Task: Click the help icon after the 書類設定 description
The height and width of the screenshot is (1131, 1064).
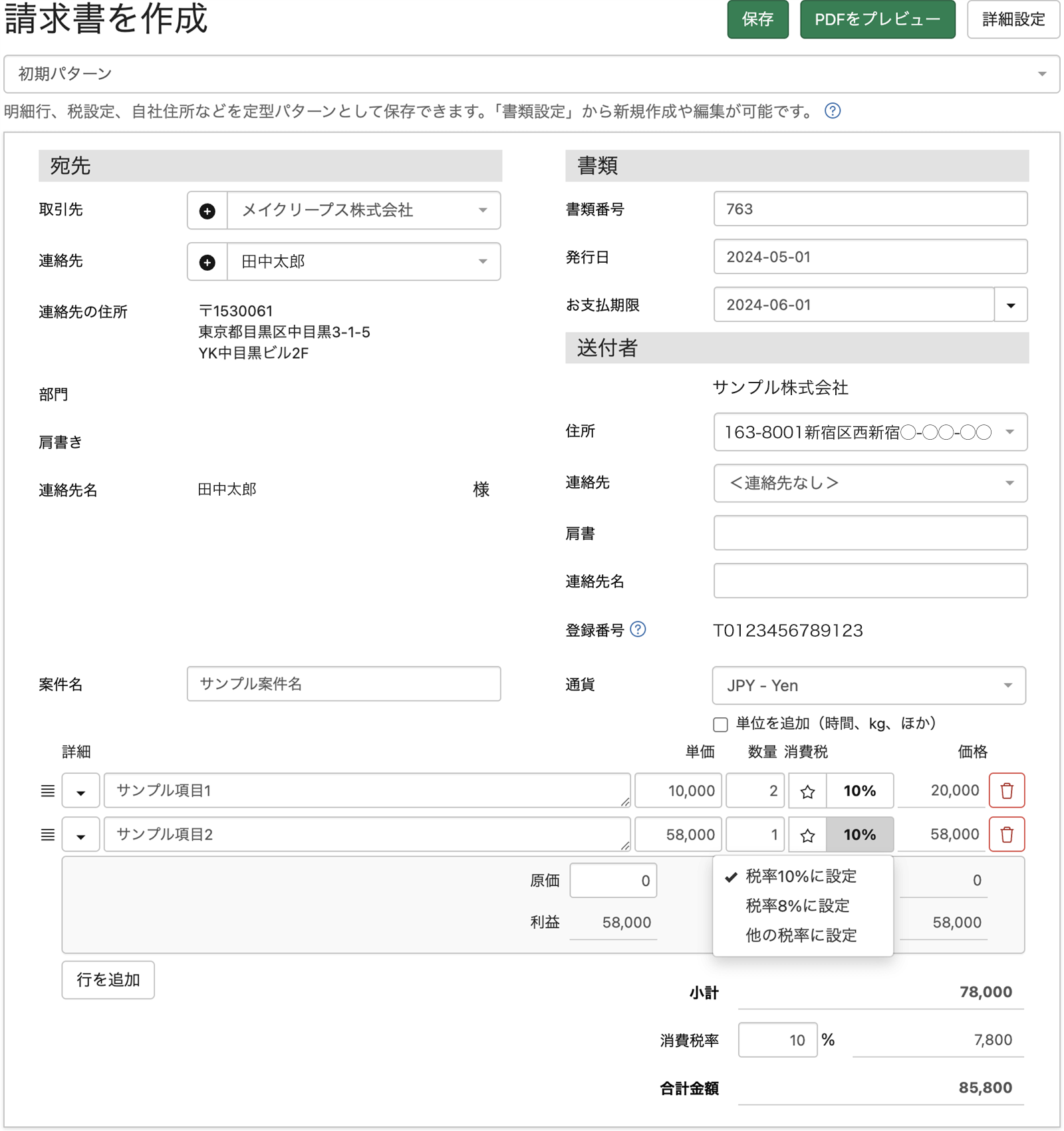Action: [x=832, y=111]
